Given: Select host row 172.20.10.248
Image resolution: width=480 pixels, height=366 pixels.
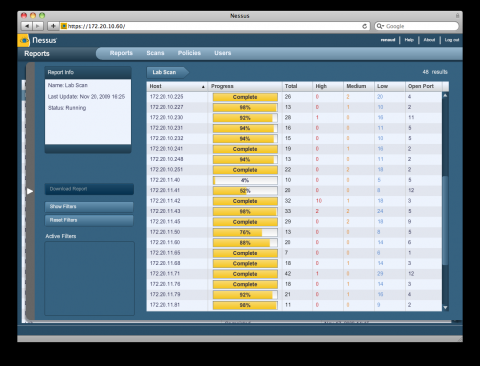Looking at the screenshot, I should click(294, 159).
